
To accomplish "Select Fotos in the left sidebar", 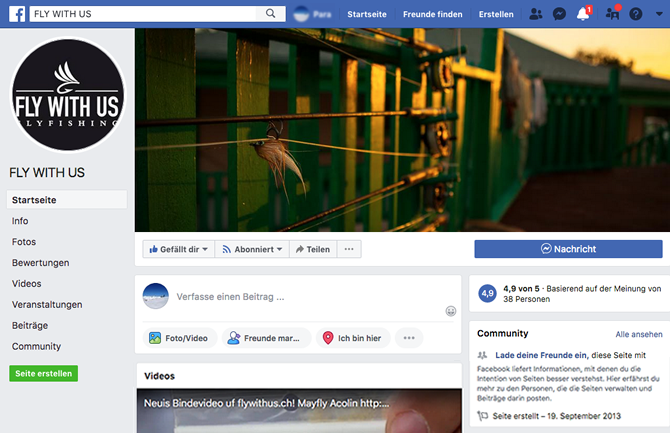I will coord(24,242).
